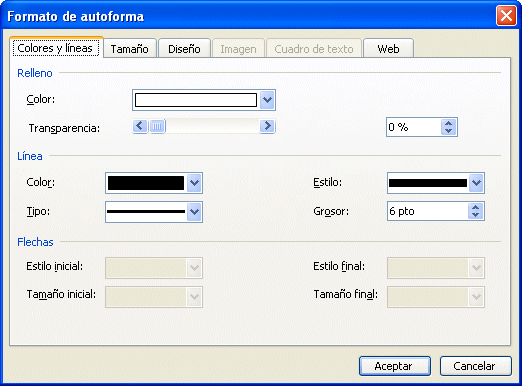Increase transparency with the spinner up arrow
This screenshot has height=386, width=522.
(449, 123)
